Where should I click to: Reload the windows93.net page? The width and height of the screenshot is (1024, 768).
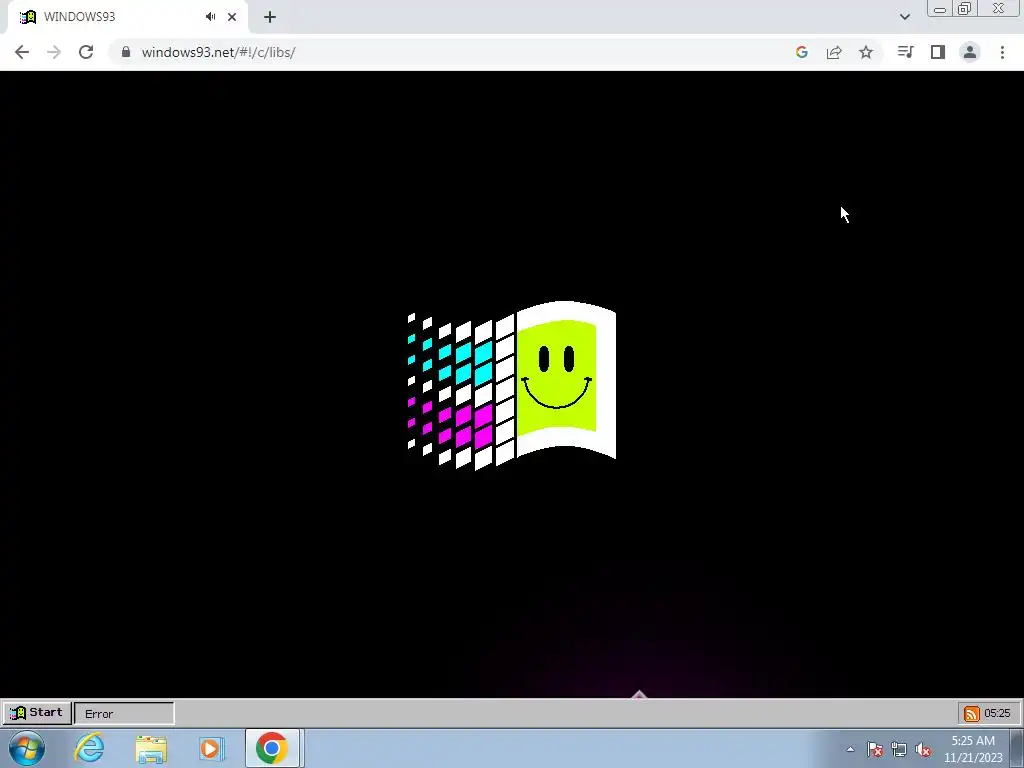pos(86,52)
